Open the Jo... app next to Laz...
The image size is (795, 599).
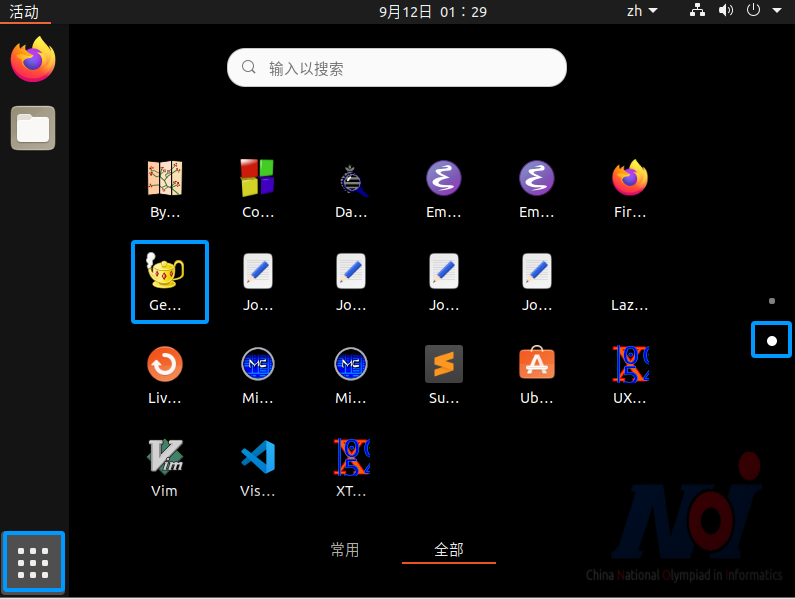point(536,282)
